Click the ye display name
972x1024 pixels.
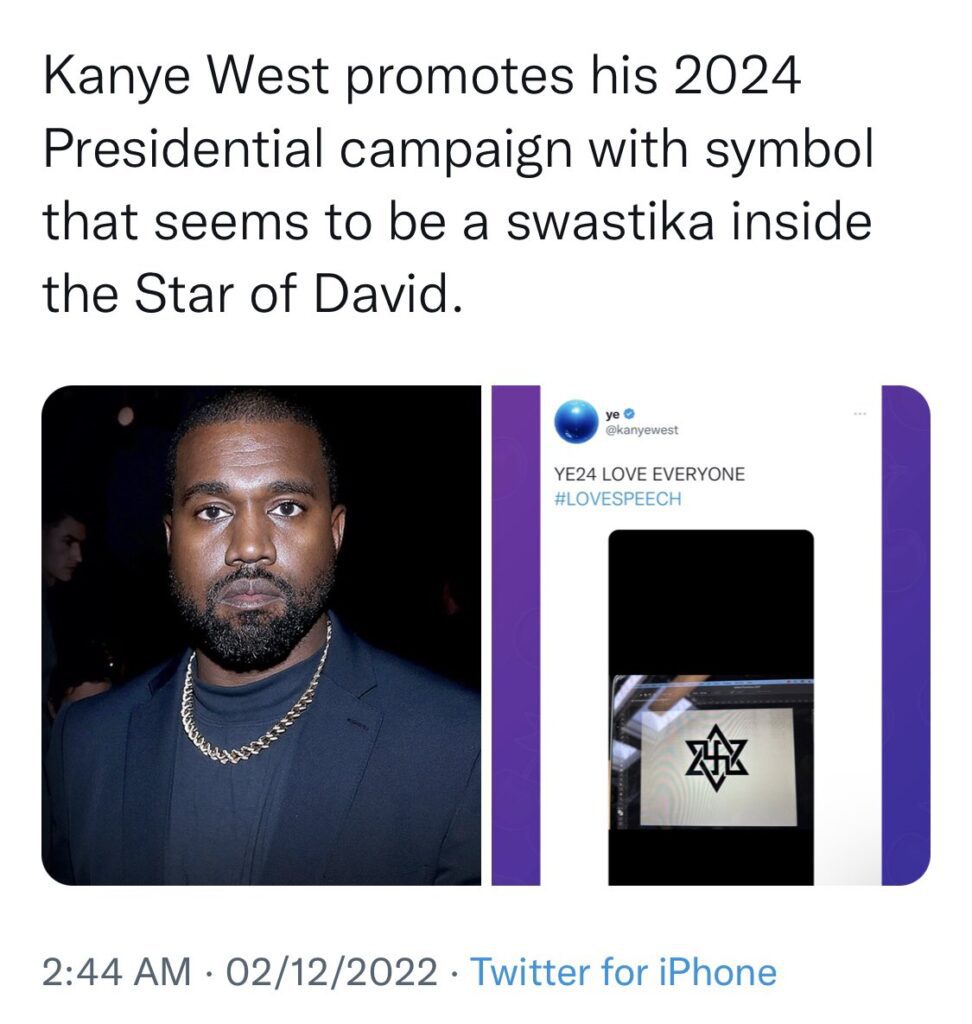click(x=613, y=414)
